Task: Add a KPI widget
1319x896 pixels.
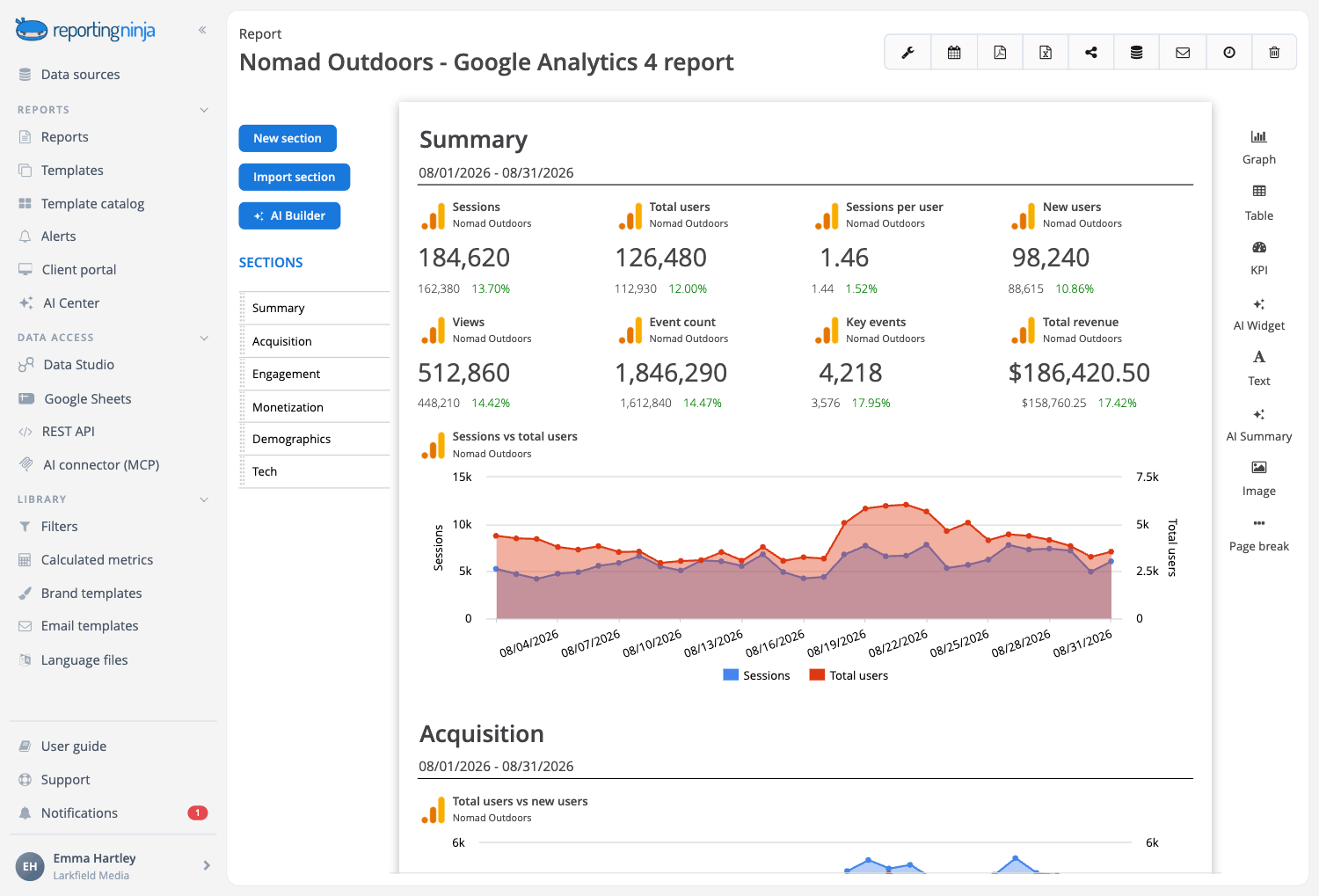Action: [1259, 258]
